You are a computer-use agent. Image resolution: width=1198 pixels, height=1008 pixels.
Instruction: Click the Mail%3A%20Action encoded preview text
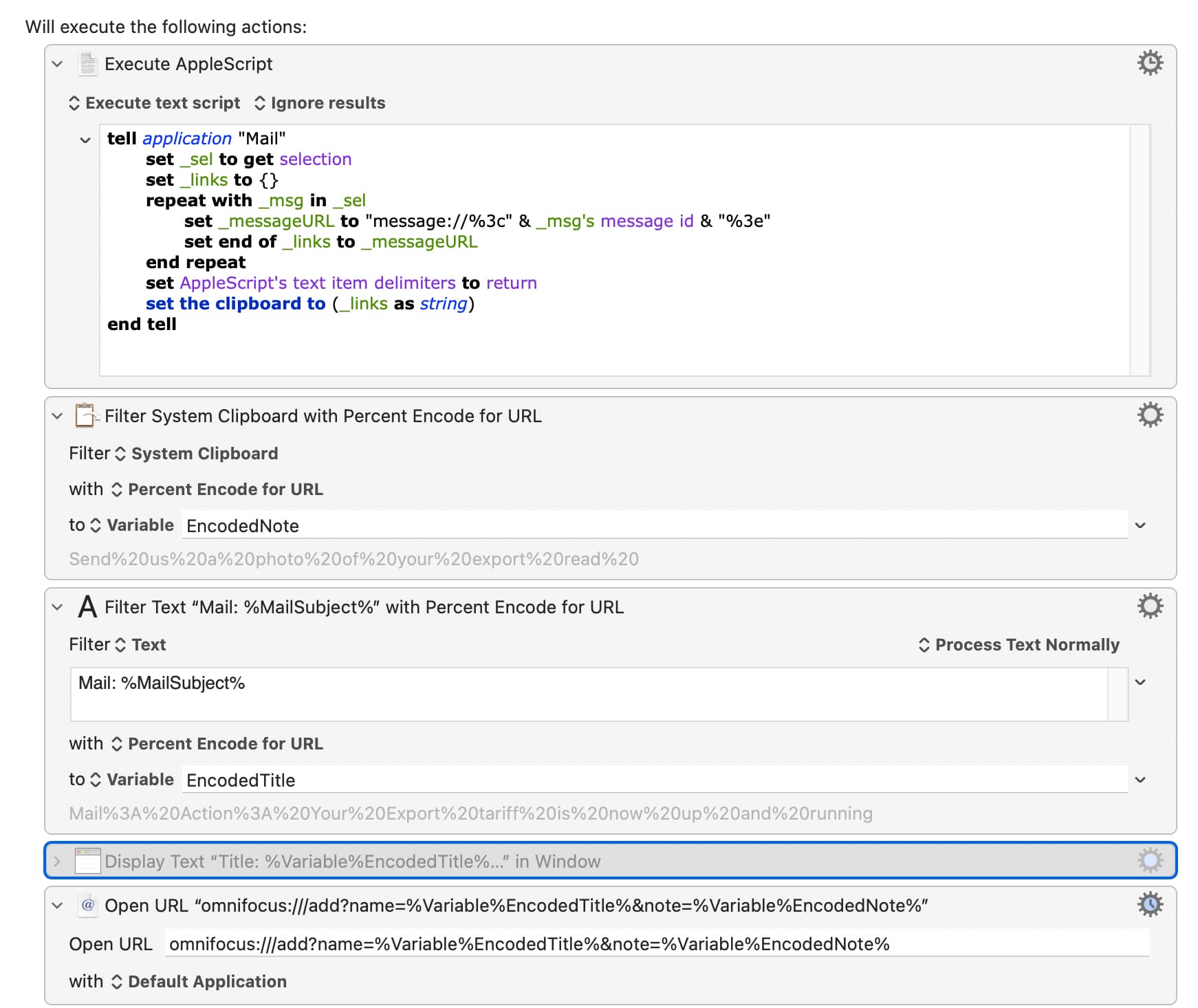pyautogui.click(x=470, y=813)
